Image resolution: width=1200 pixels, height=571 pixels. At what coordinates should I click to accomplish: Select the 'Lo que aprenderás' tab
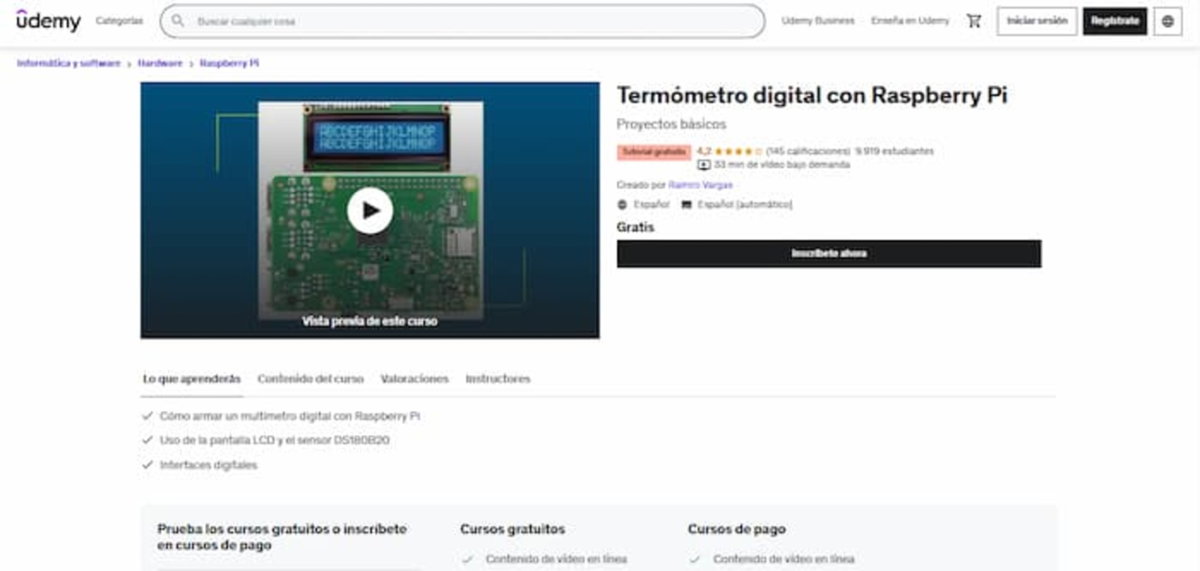tap(191, 379)
